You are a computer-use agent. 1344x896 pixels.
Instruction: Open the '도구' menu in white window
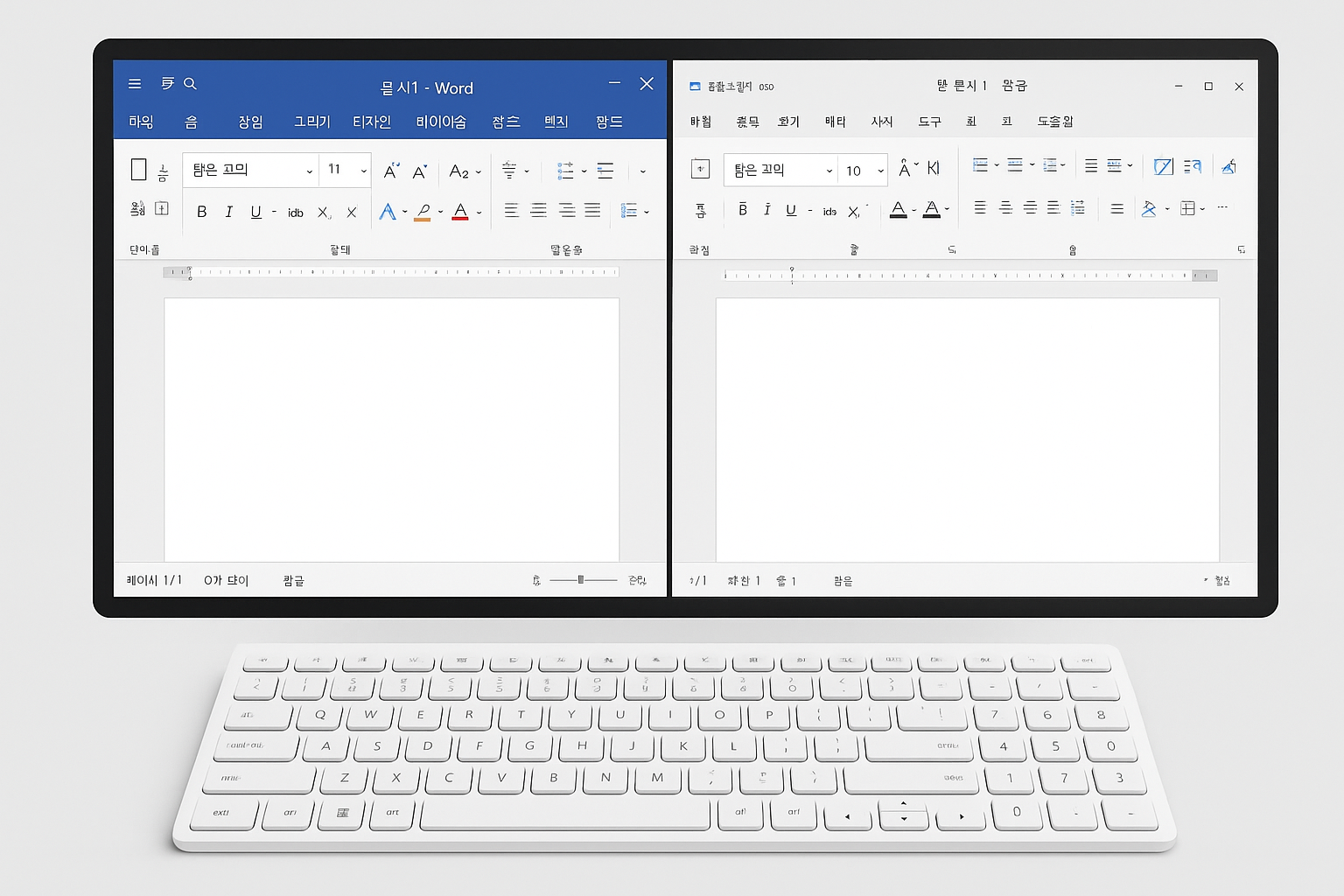[929, 122]
